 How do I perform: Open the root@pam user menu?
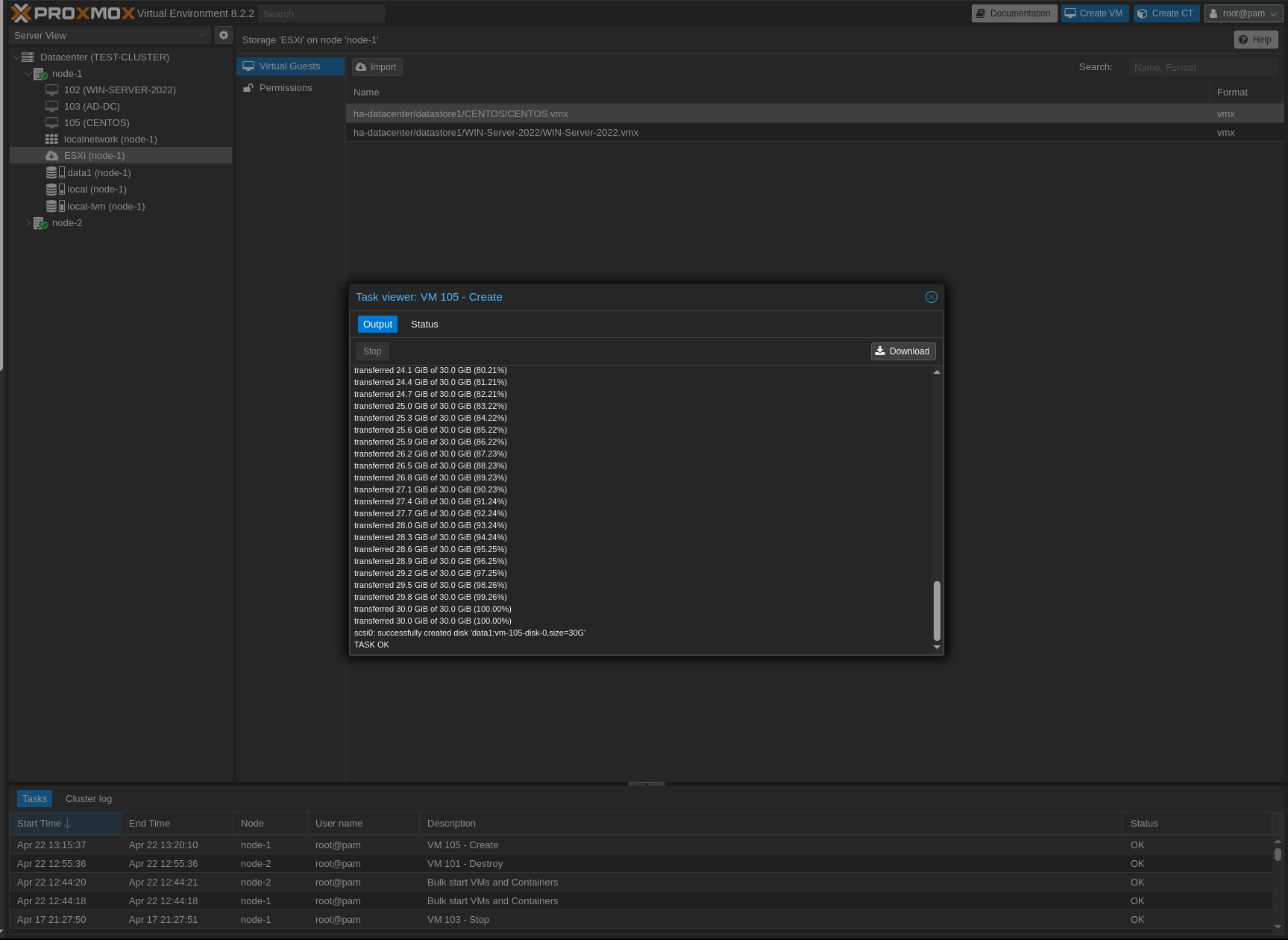[1243, 13]
